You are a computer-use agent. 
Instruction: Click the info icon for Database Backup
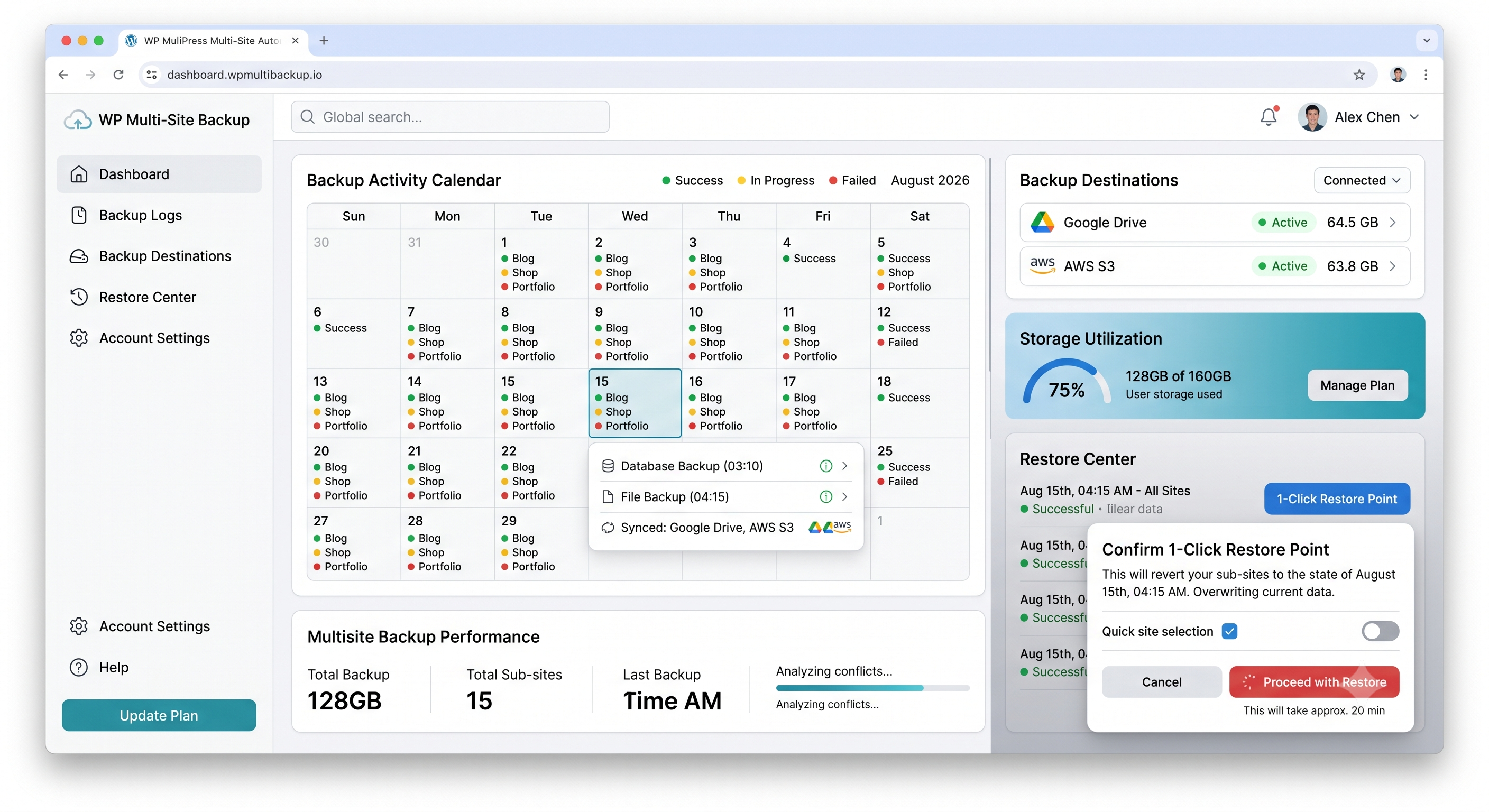pyautogui.click(x=826, y=466)
